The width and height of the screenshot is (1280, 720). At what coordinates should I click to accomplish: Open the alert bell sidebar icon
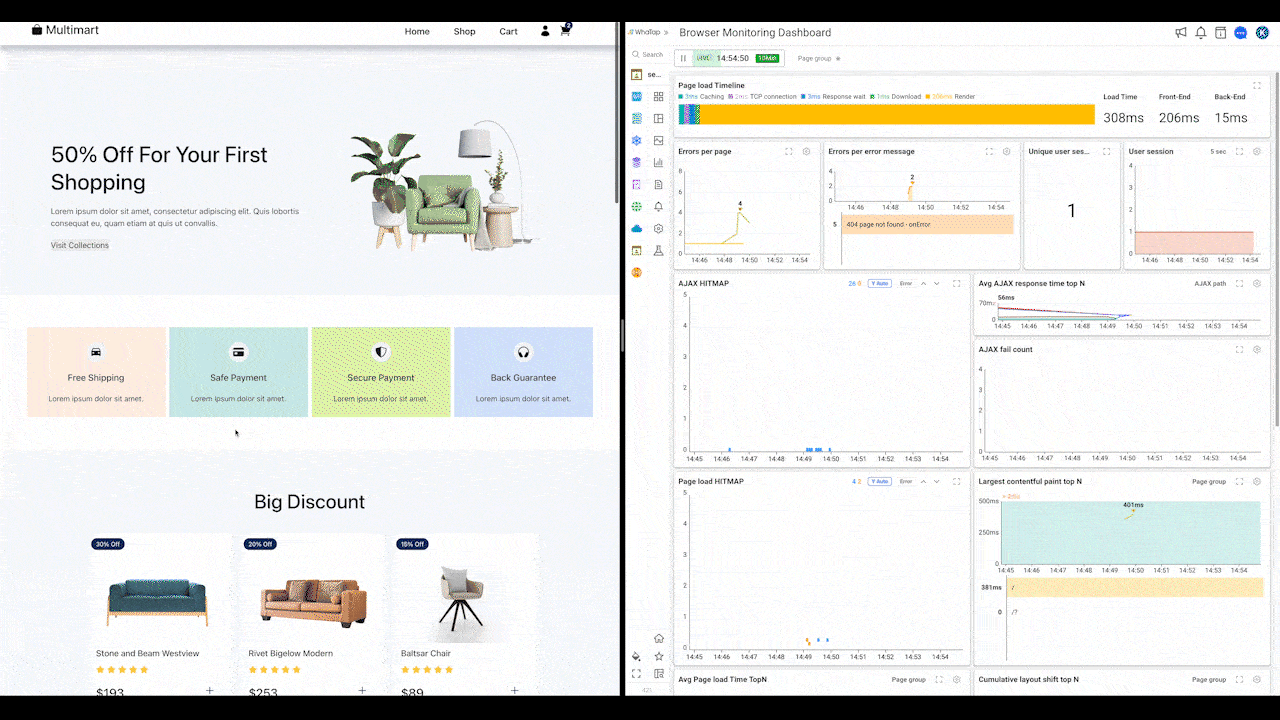click(658, 207)
